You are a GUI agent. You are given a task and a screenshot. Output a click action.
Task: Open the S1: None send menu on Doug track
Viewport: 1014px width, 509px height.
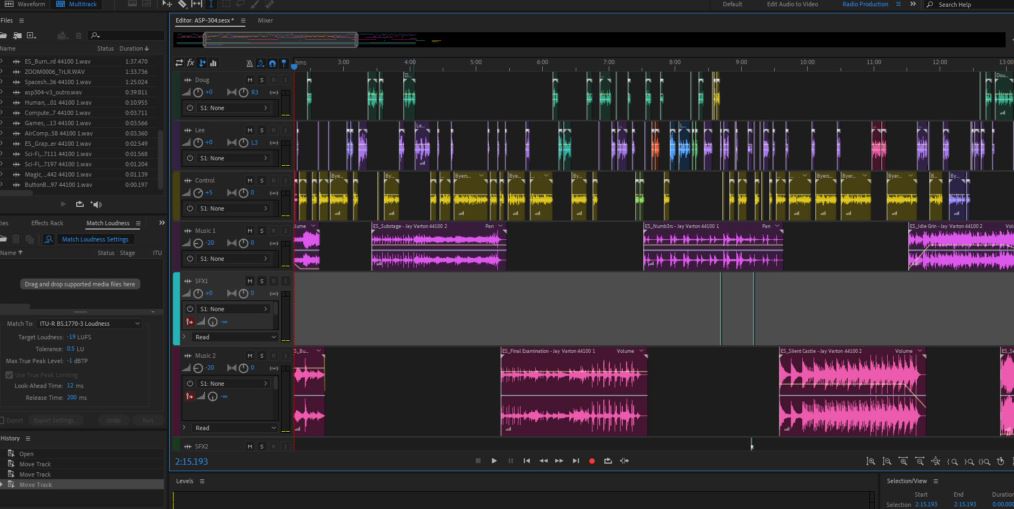pyautogui.click(x=234, y=108)
